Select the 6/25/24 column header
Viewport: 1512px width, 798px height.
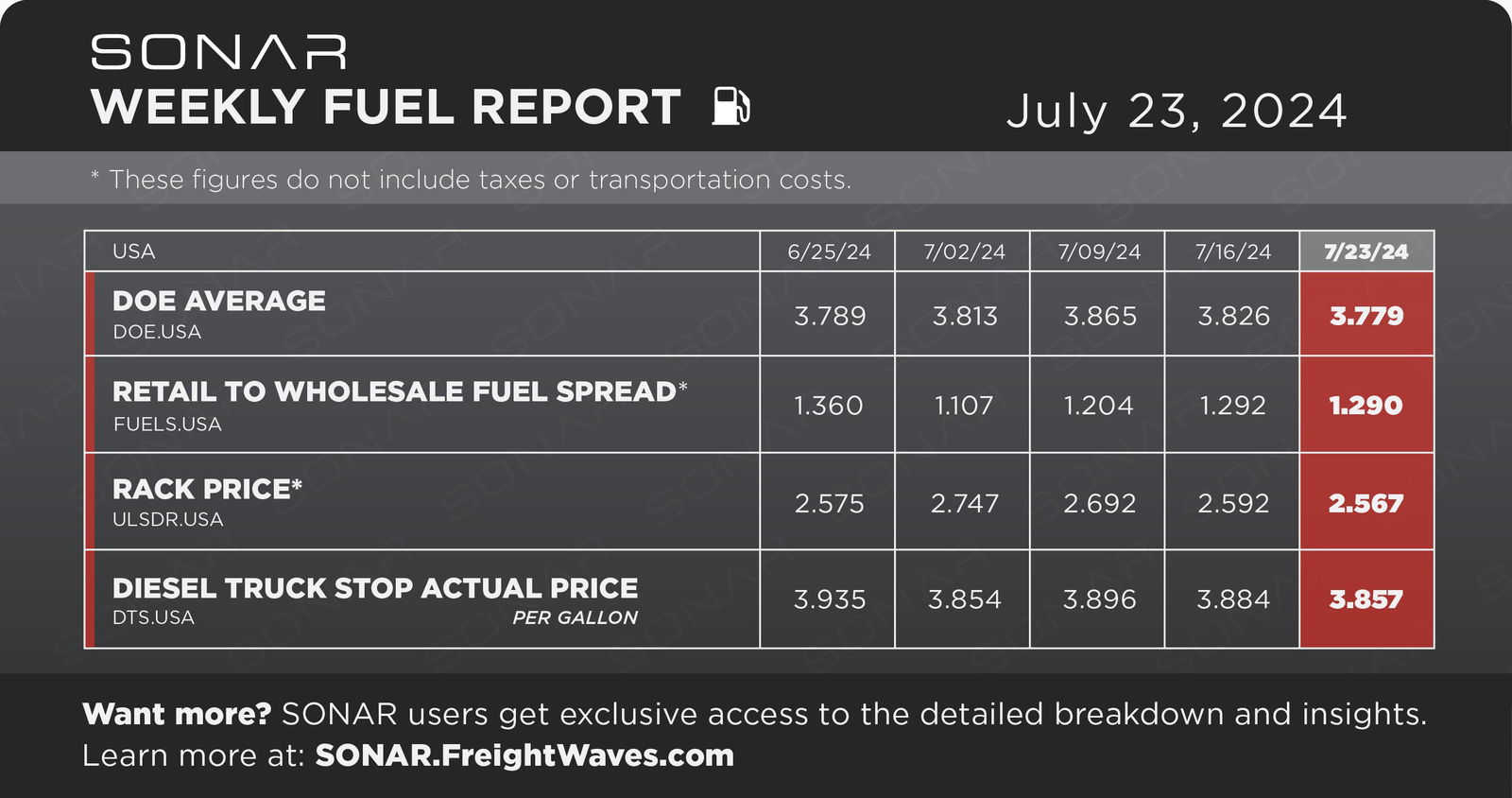(829, 252)
